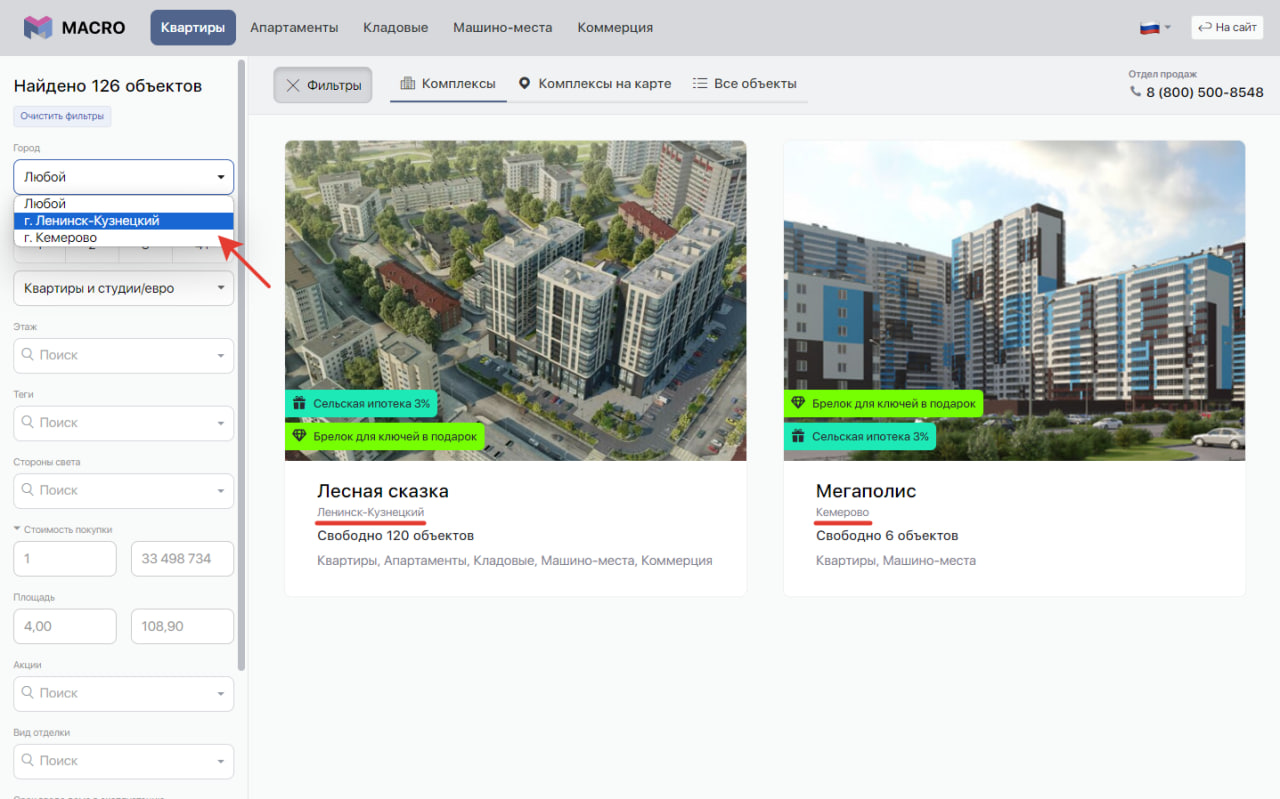Viewport: 1280px width, 799px height.
Task: Click the MACRO logo icon
Action: coord(38,27)
